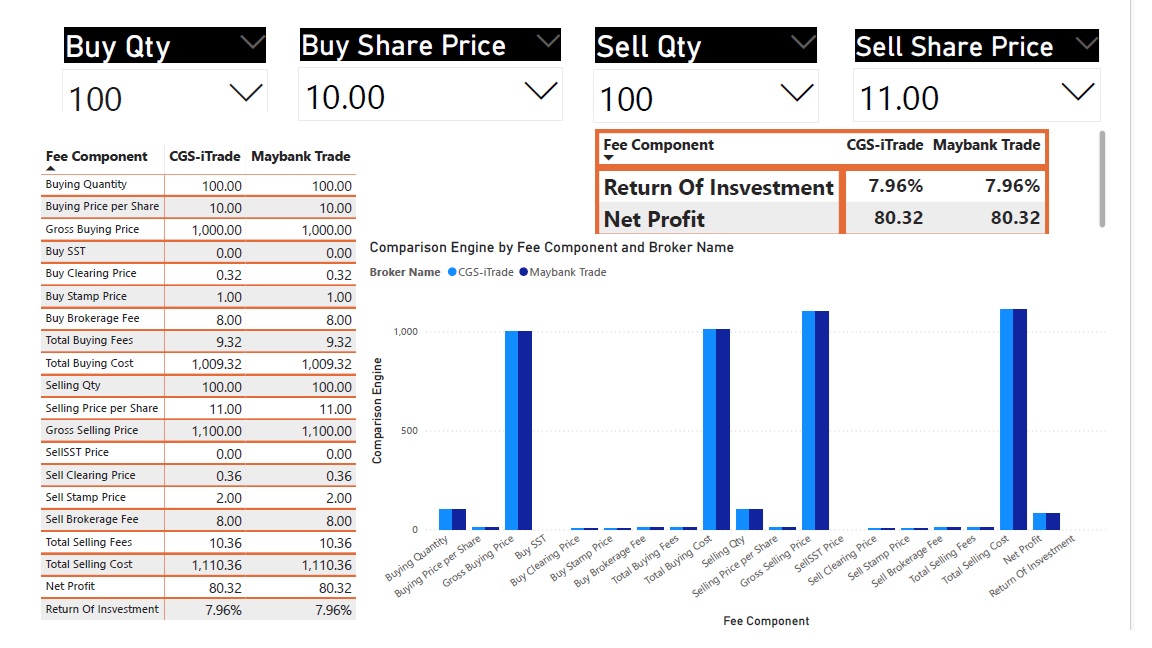Click the Gross Selling Price chart bar
1152x648 pixels.
pos(815,420)
